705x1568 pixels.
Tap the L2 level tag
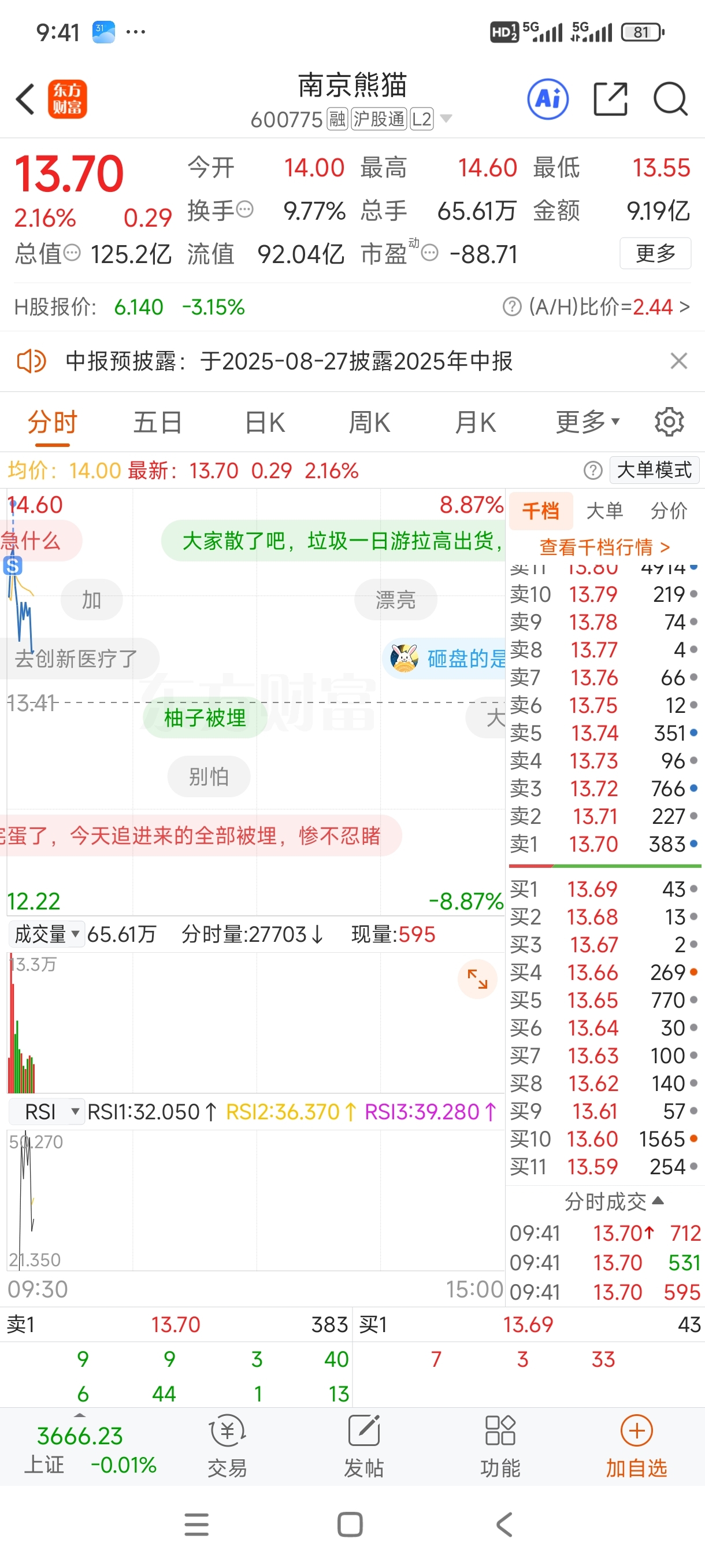421,119
